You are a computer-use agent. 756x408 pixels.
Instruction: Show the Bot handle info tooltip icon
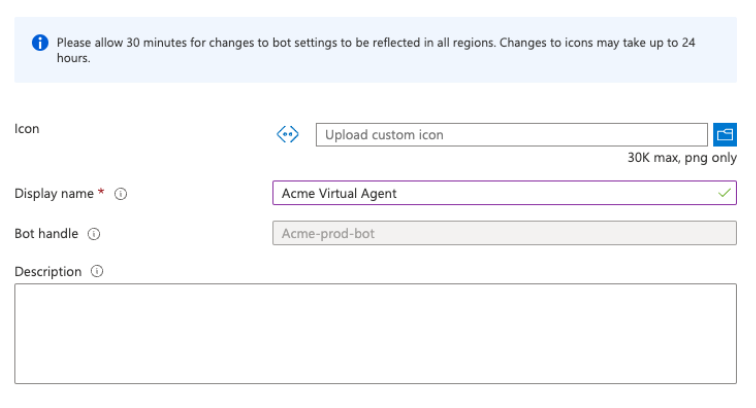click(94, 234)
